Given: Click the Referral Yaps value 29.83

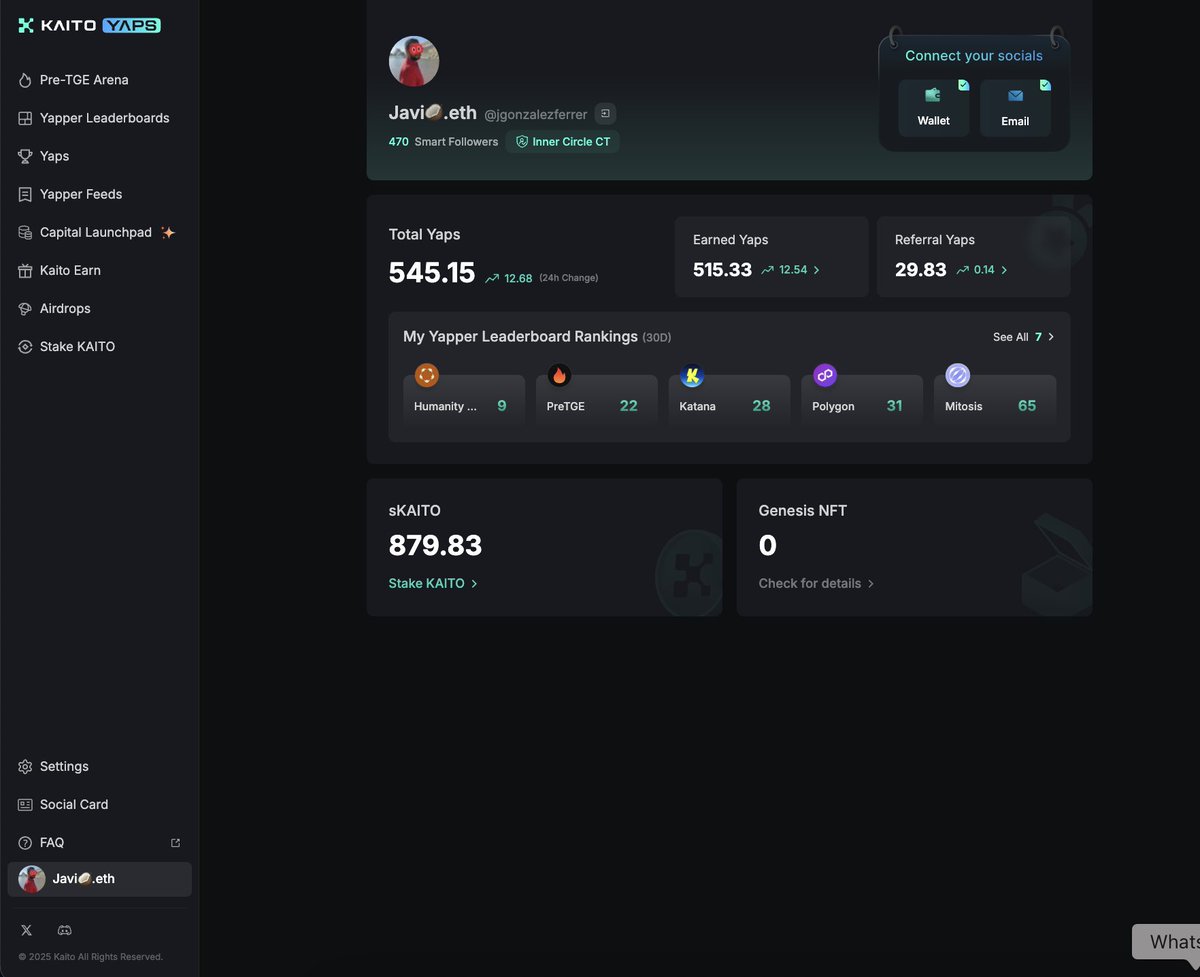Looking at the screenshot, I should point(921,270).
